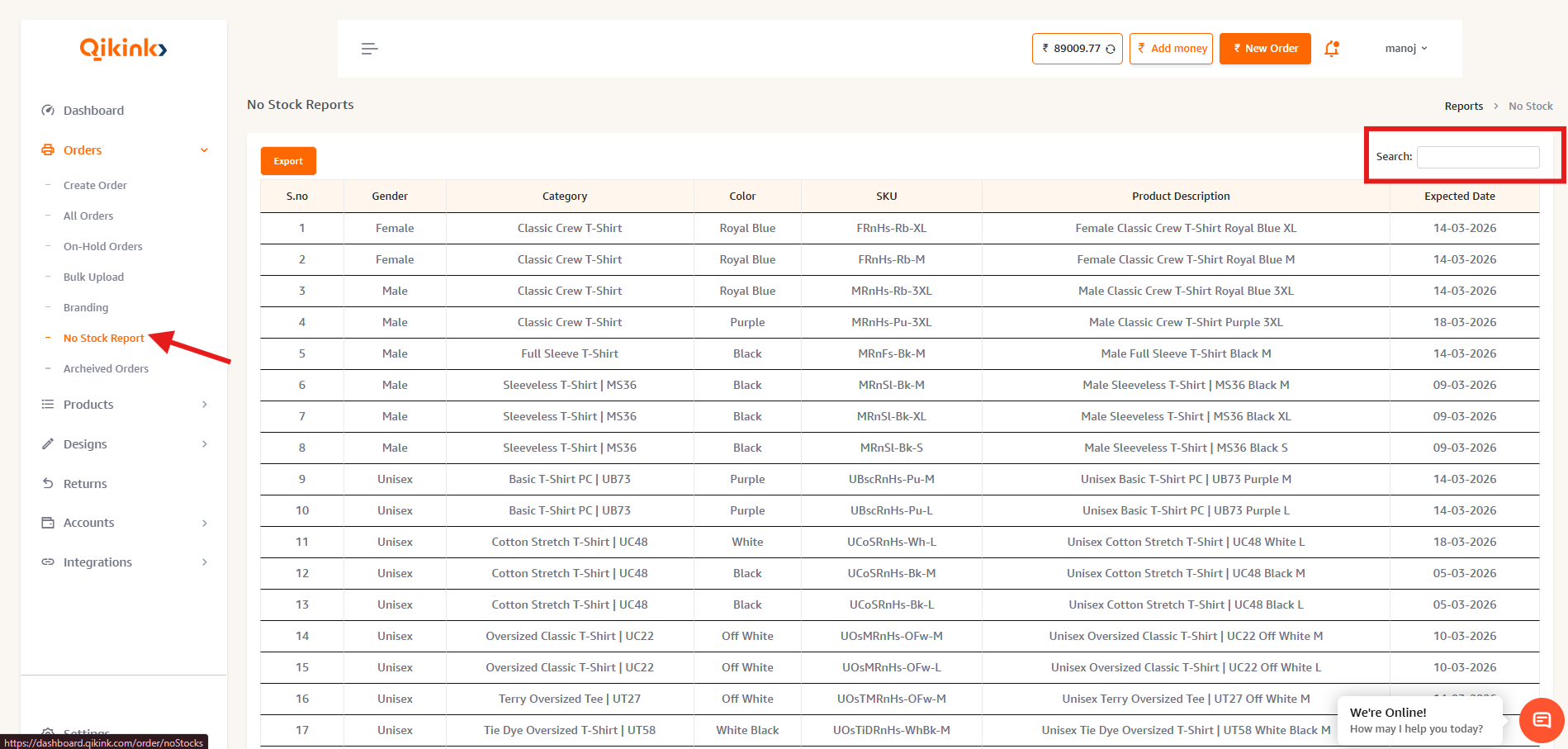
Task: Click the Integrations link icon
Action: point(48,562)
